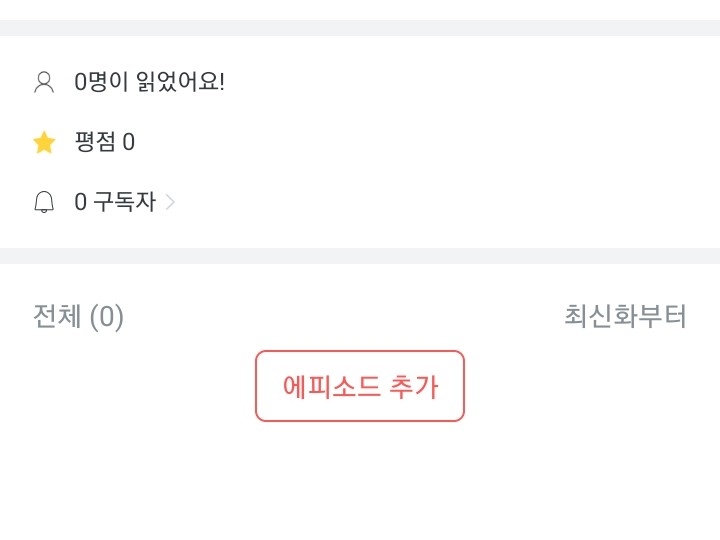Screen dimensions: 720x540
Task: Select the "평점 0" rating label
Action: (104, 142)
